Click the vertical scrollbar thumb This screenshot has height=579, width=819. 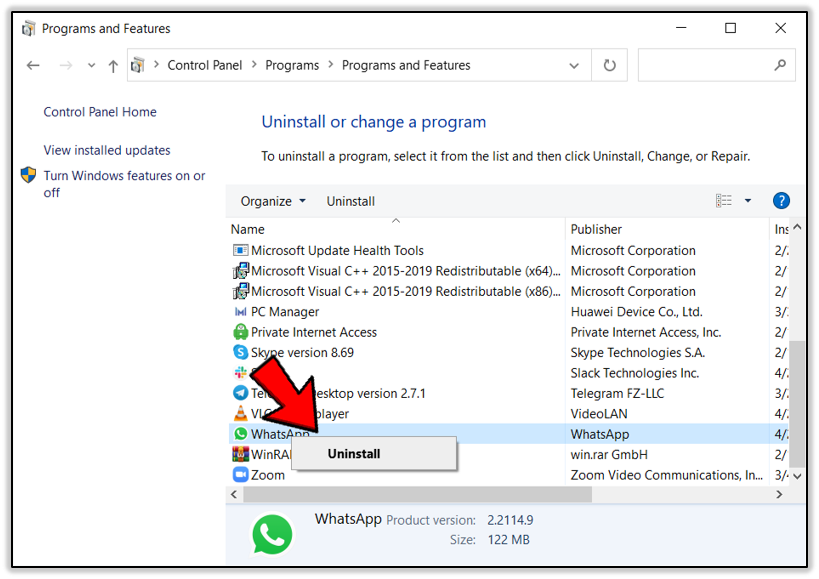[797, 404]
